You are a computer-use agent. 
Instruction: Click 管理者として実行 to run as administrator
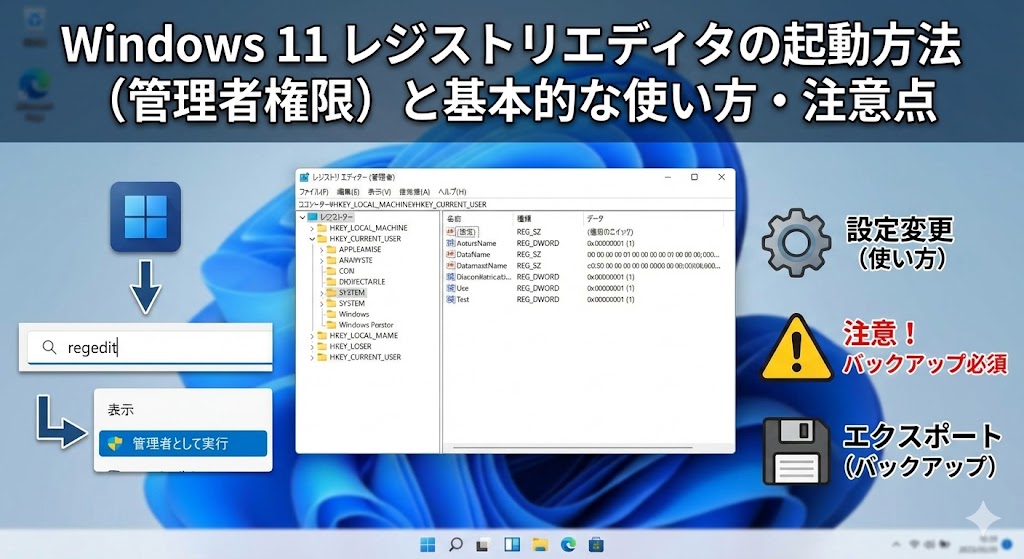click(x=183, y=443)
